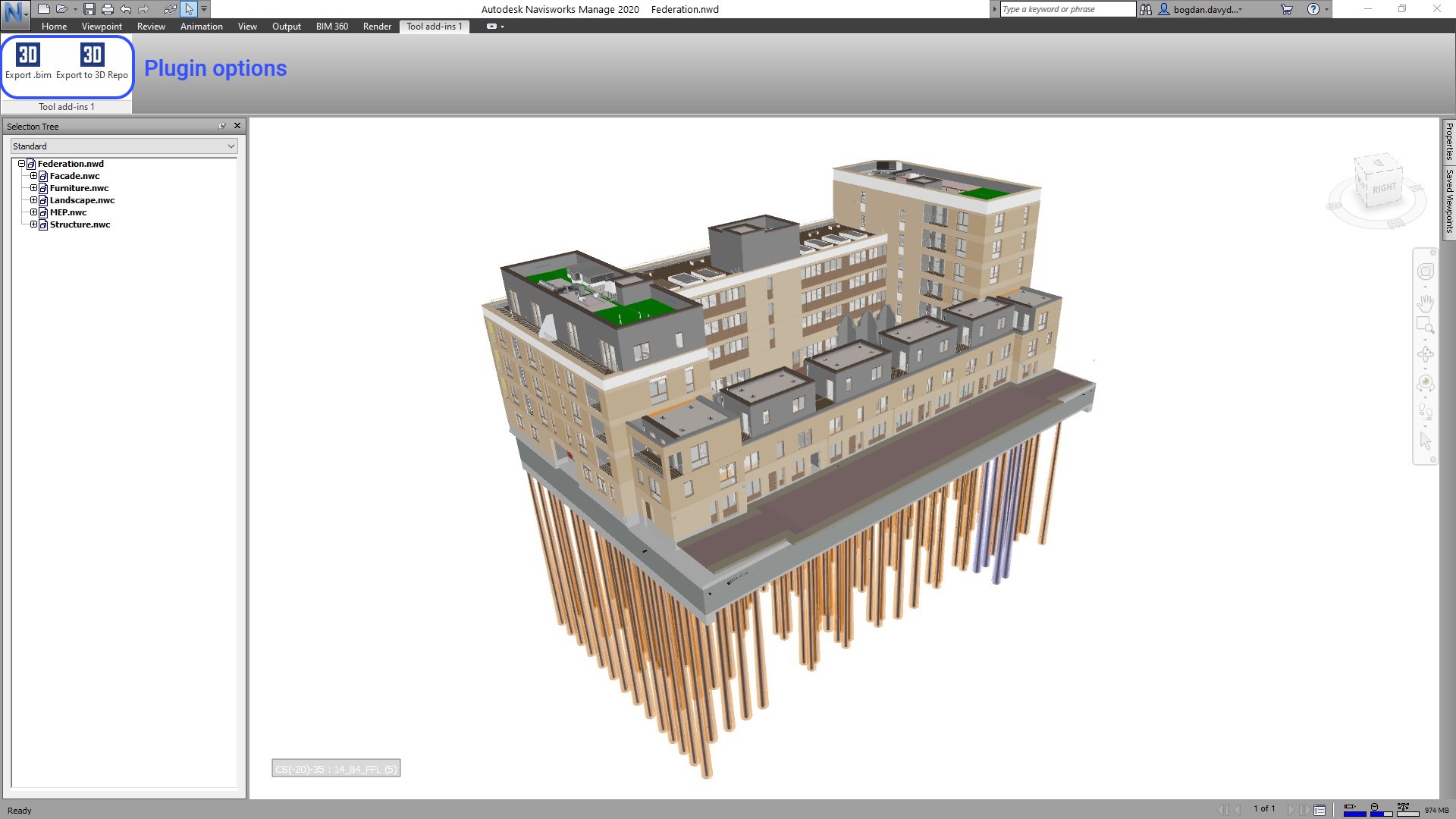Pick the Look Around navigation tool
The width and height of the screenshot is (1456, 819).
point(1425,383)
